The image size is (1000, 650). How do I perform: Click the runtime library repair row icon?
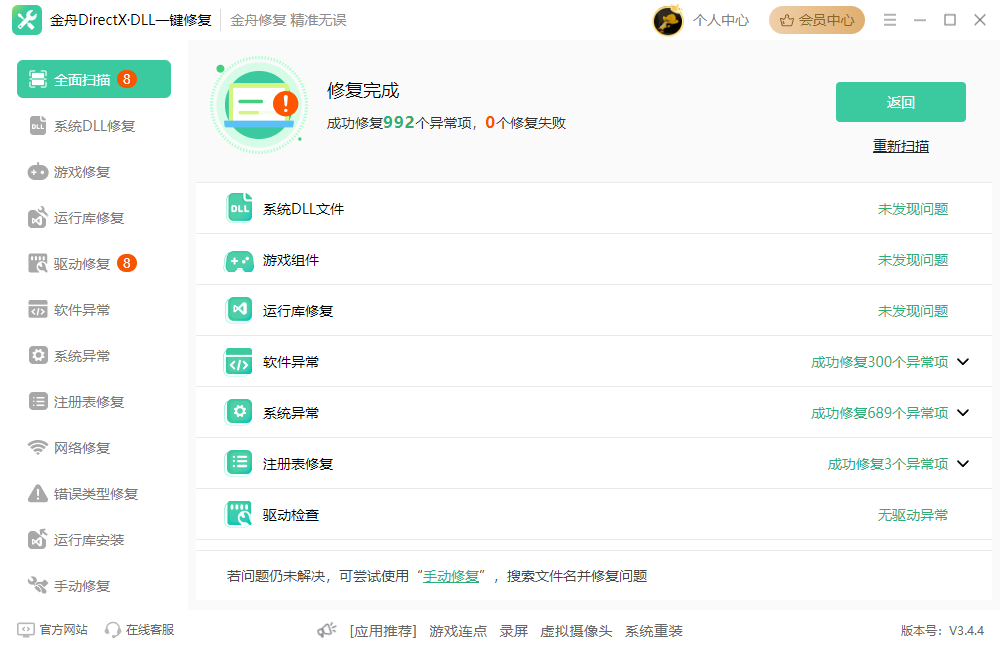[240, 311]
